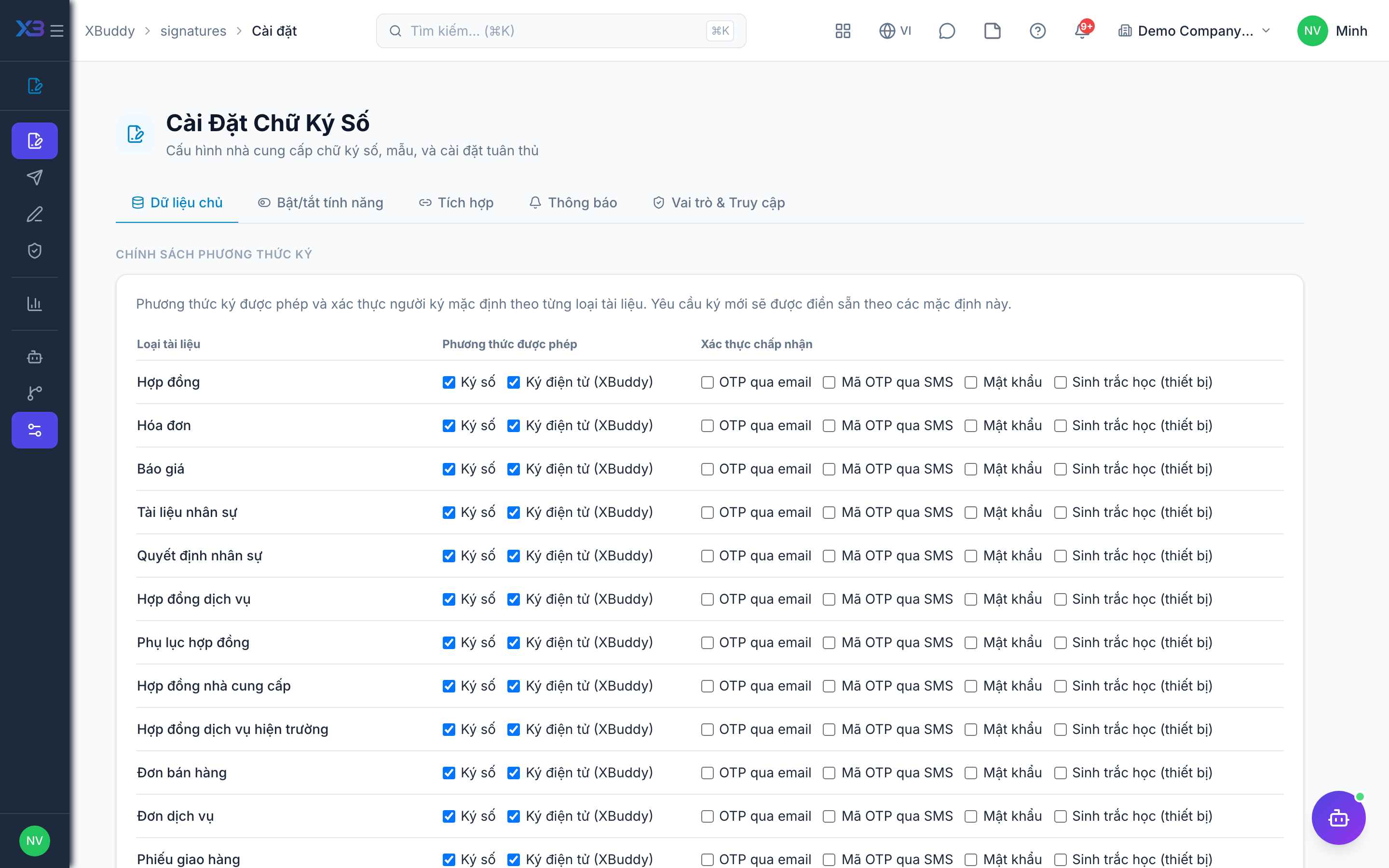Click the Hợp đồng dịch vụ hiện trường label

pyautogui.click(x=232, y=729)
